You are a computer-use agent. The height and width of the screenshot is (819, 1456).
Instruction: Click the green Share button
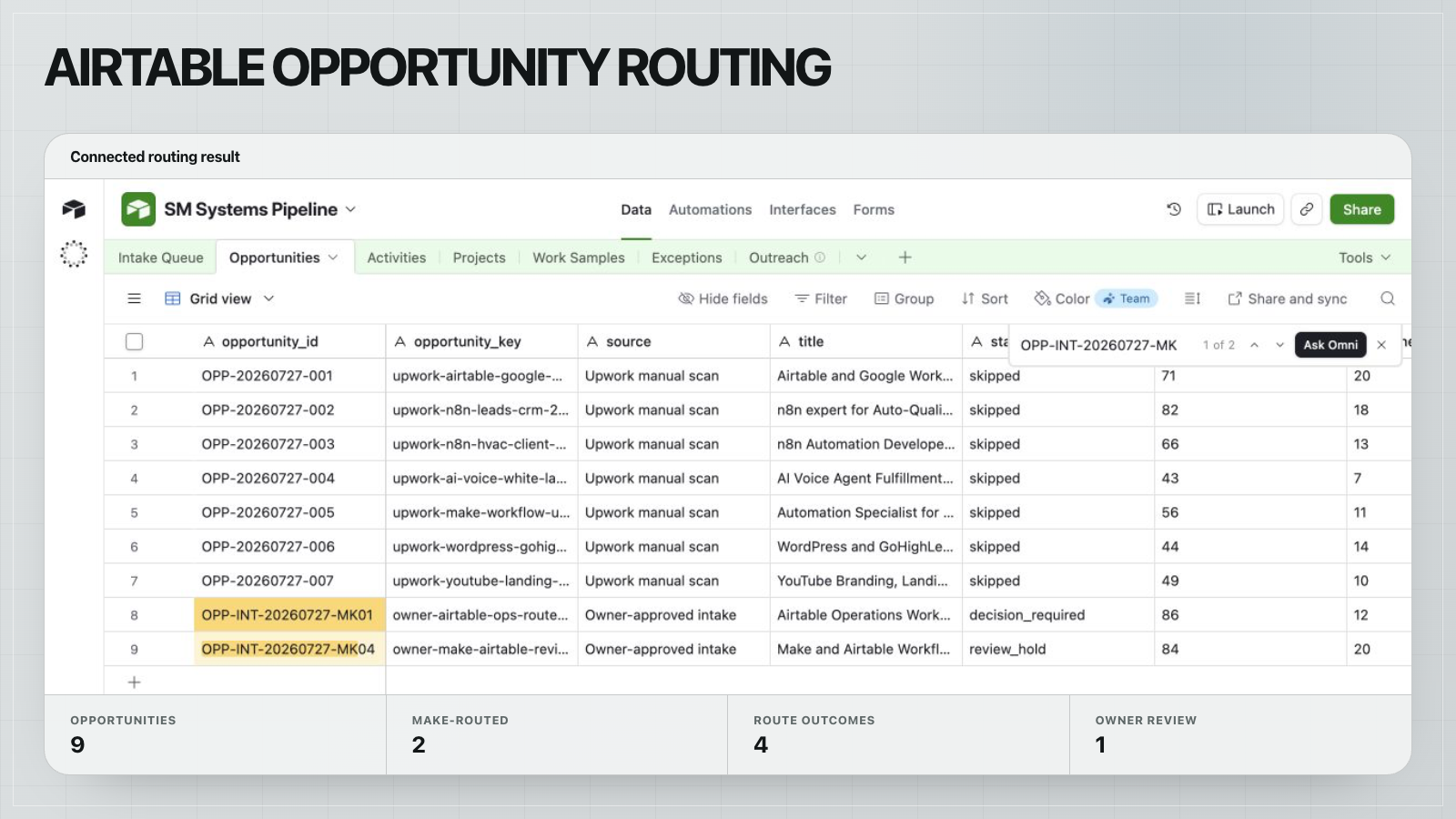coord(1361,209)
